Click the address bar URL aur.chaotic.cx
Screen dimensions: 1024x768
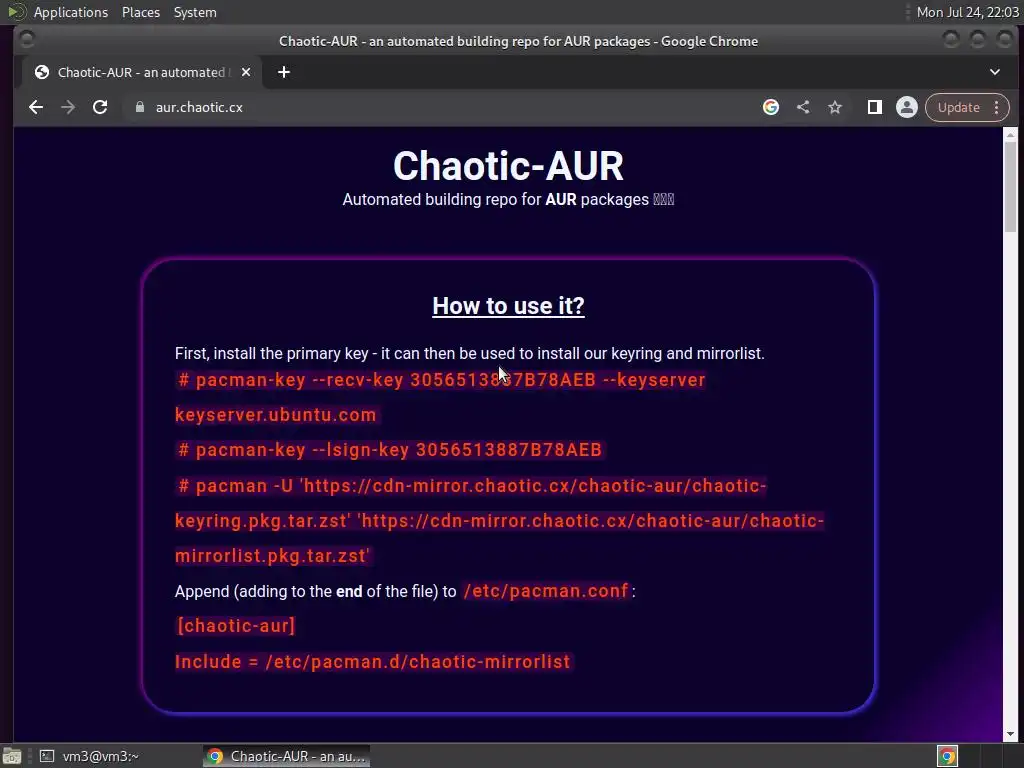199,107
